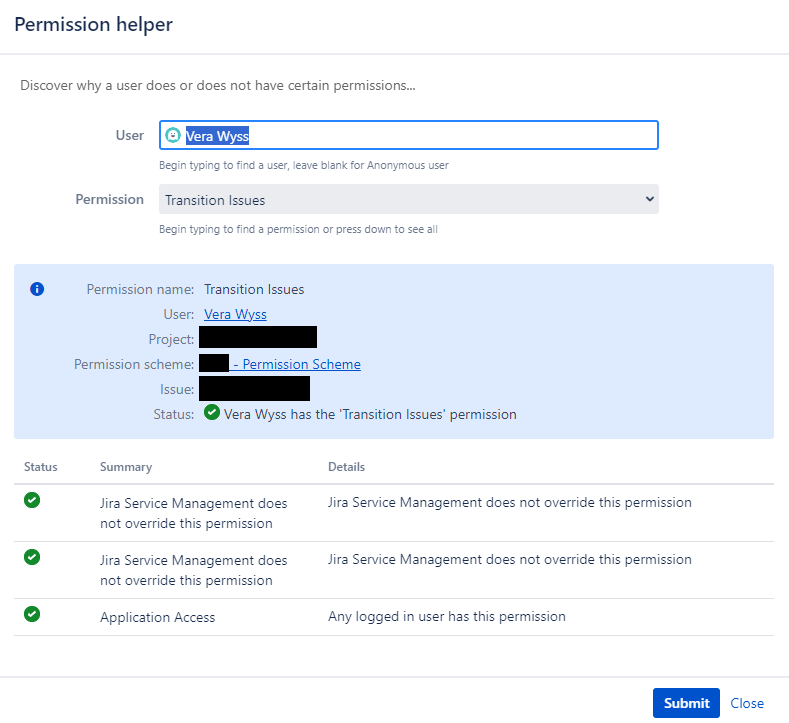Click the Summary column header
The image size is (789, 723).
126,467
